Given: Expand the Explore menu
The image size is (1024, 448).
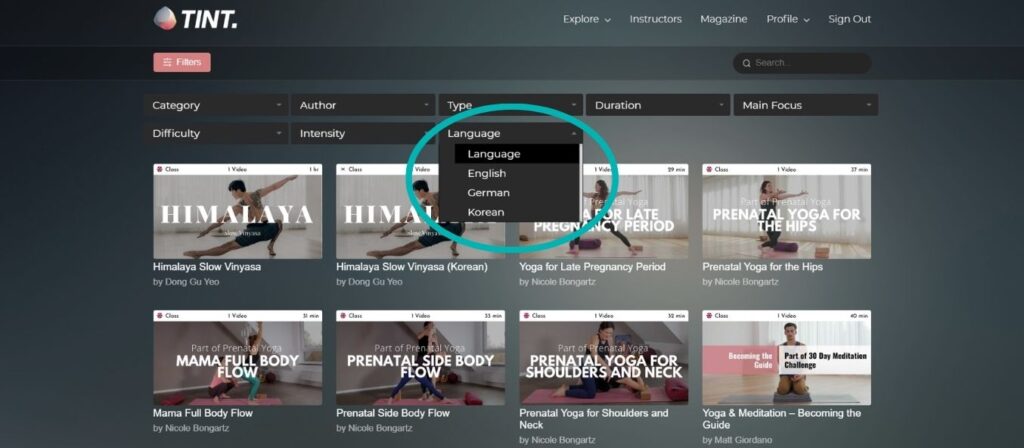Looking at the screenshot, I should 586,19.
